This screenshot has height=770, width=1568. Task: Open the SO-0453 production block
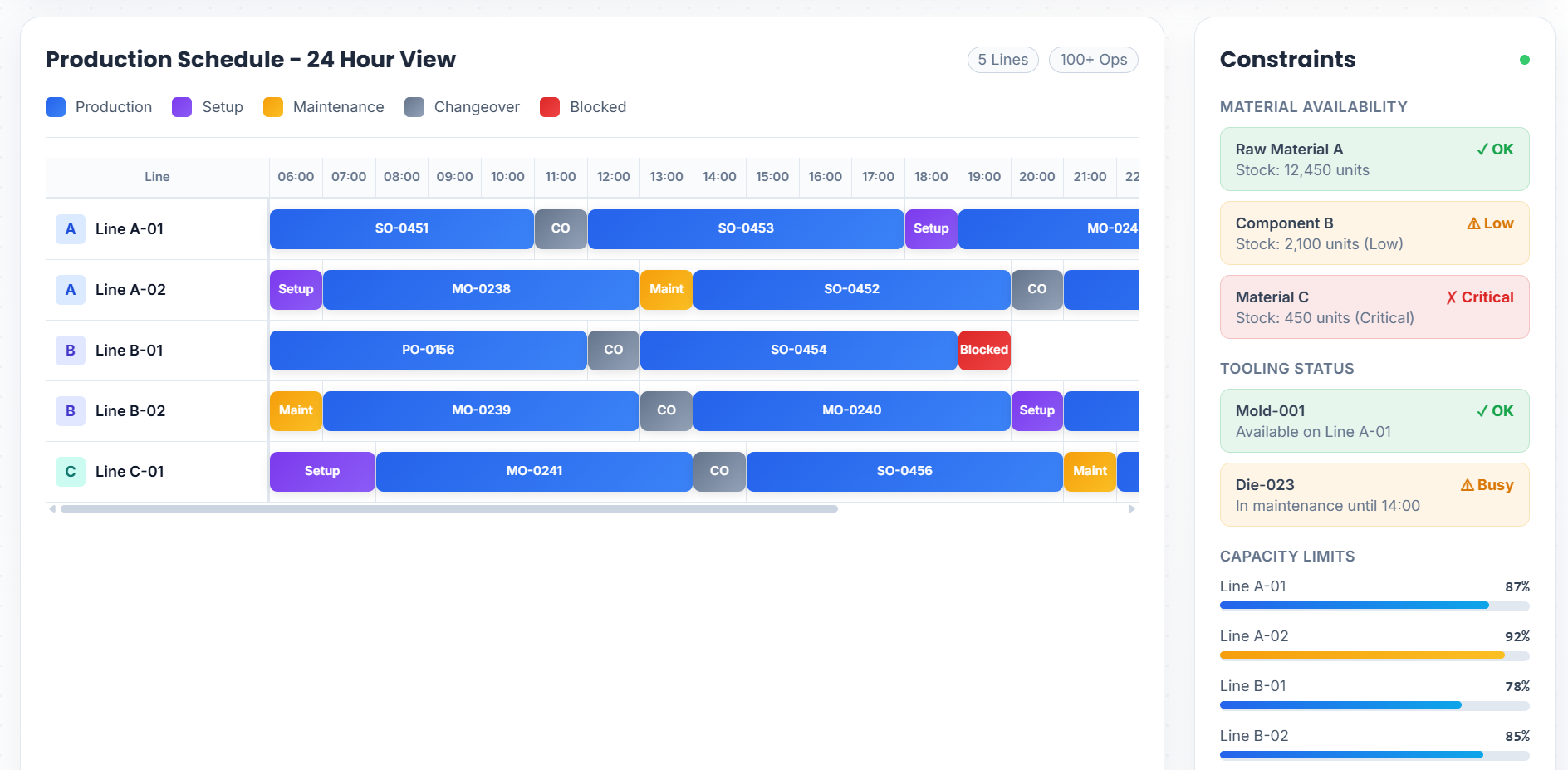(746, 229)
